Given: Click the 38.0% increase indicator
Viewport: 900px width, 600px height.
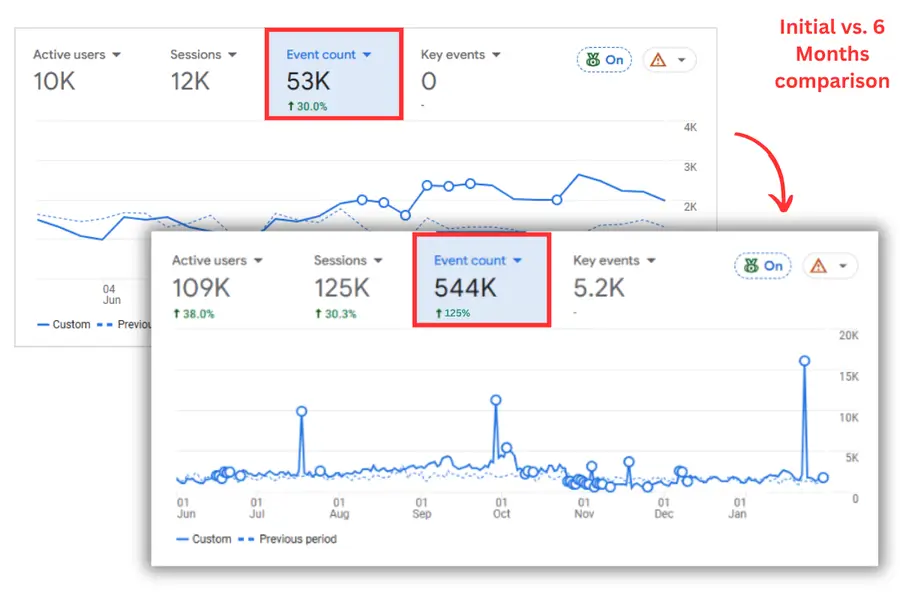Looking at the screenshot, I should point(193,314).
